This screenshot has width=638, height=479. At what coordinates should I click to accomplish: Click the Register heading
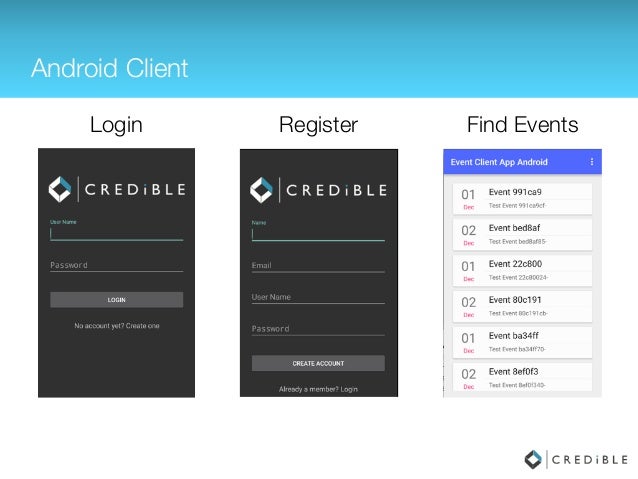point(318,125)
